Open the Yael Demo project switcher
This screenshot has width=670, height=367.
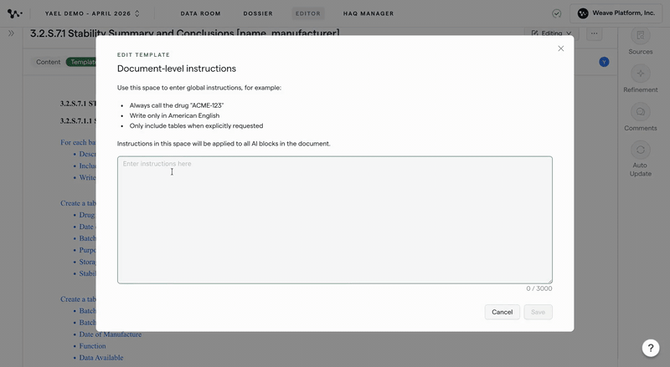92,14
